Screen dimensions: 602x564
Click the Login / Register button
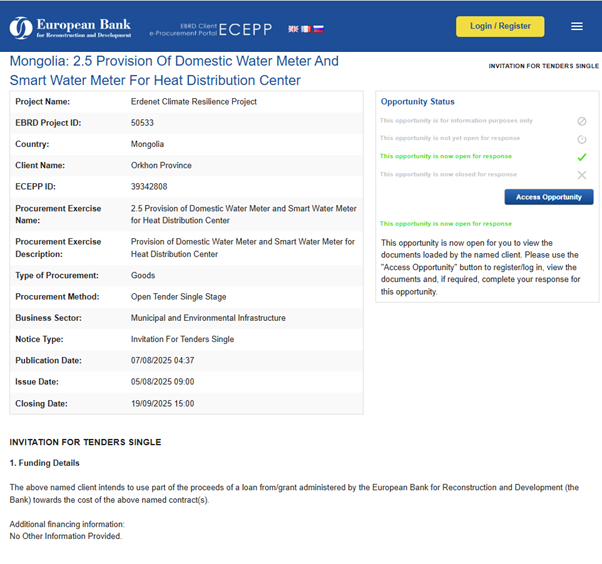coord(500,26)
